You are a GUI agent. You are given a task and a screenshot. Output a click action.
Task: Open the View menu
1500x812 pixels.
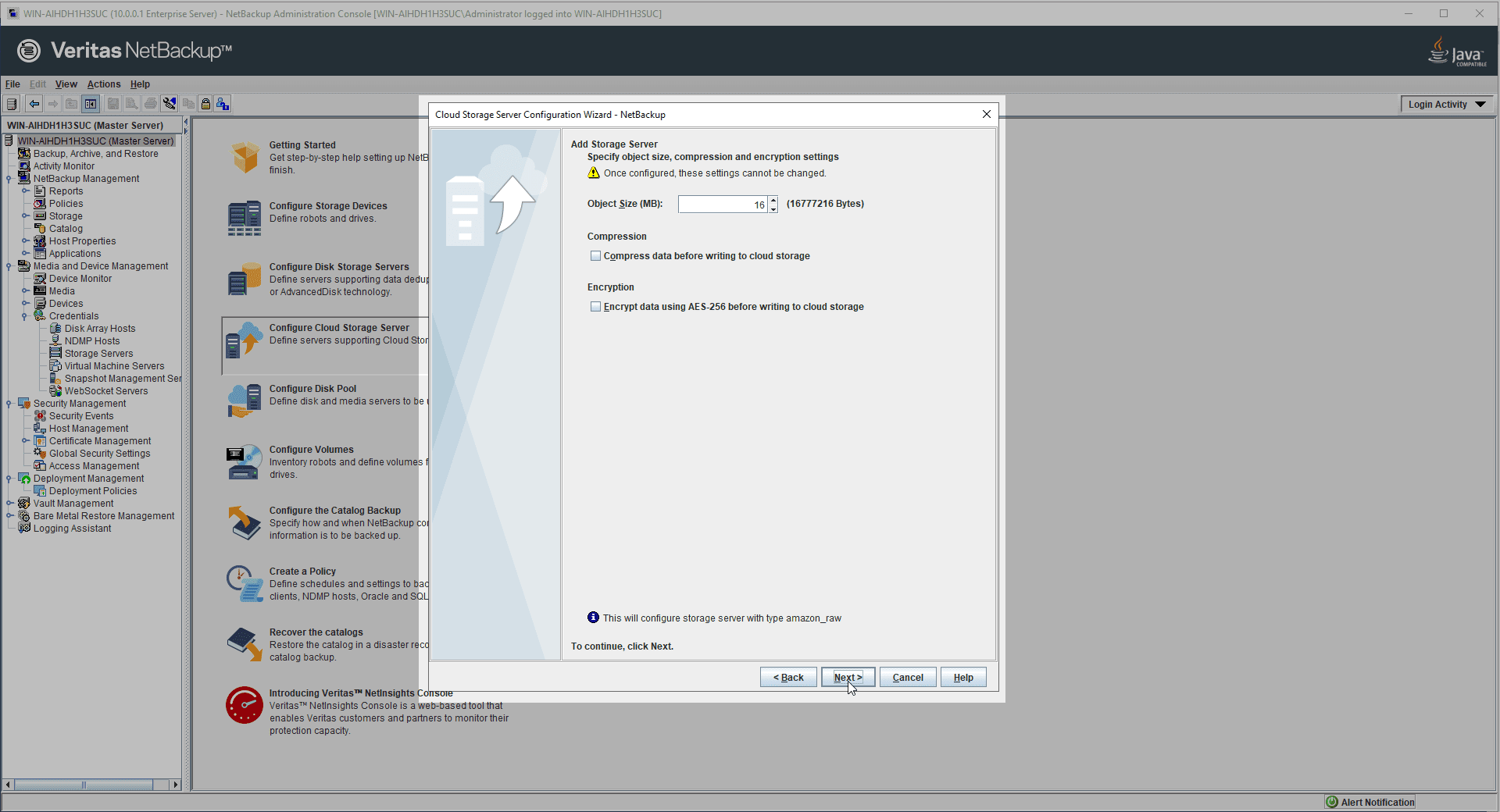click(x=66, y=84)
